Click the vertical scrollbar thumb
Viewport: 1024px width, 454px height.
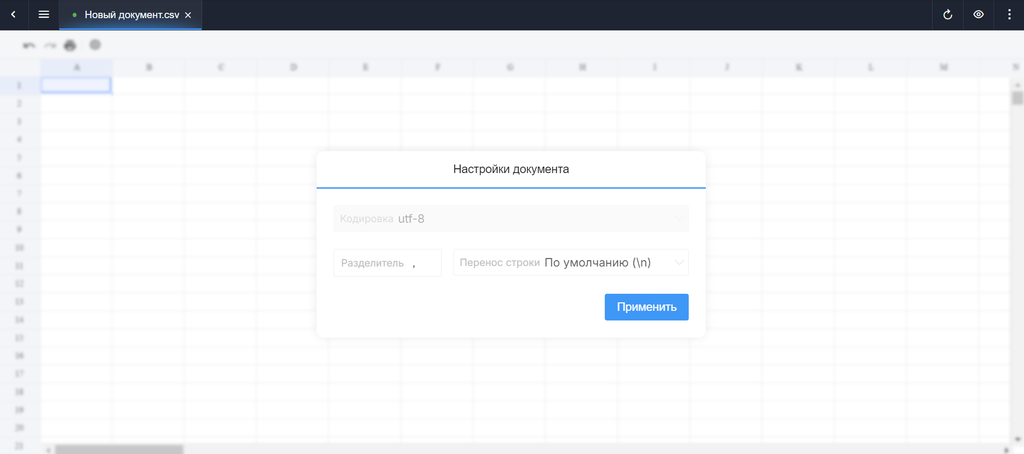point(1017,98)
